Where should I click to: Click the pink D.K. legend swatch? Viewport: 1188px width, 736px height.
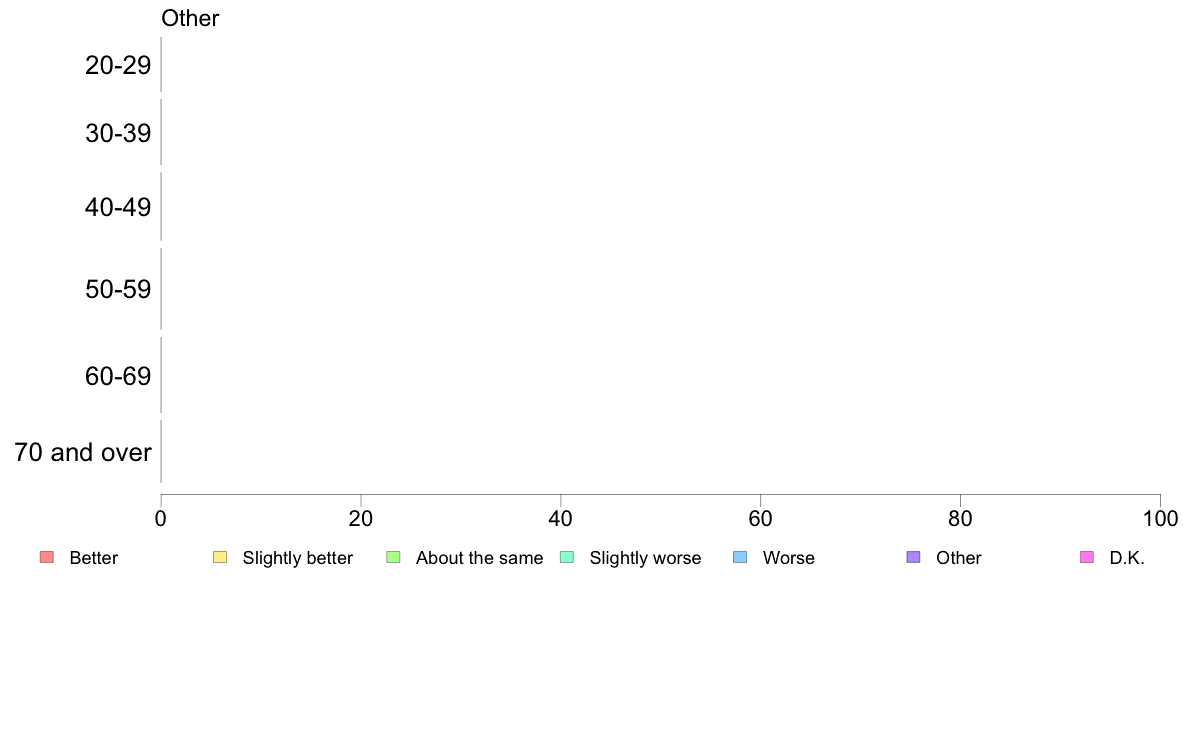pyautogui.click(x=1087, y=557)
